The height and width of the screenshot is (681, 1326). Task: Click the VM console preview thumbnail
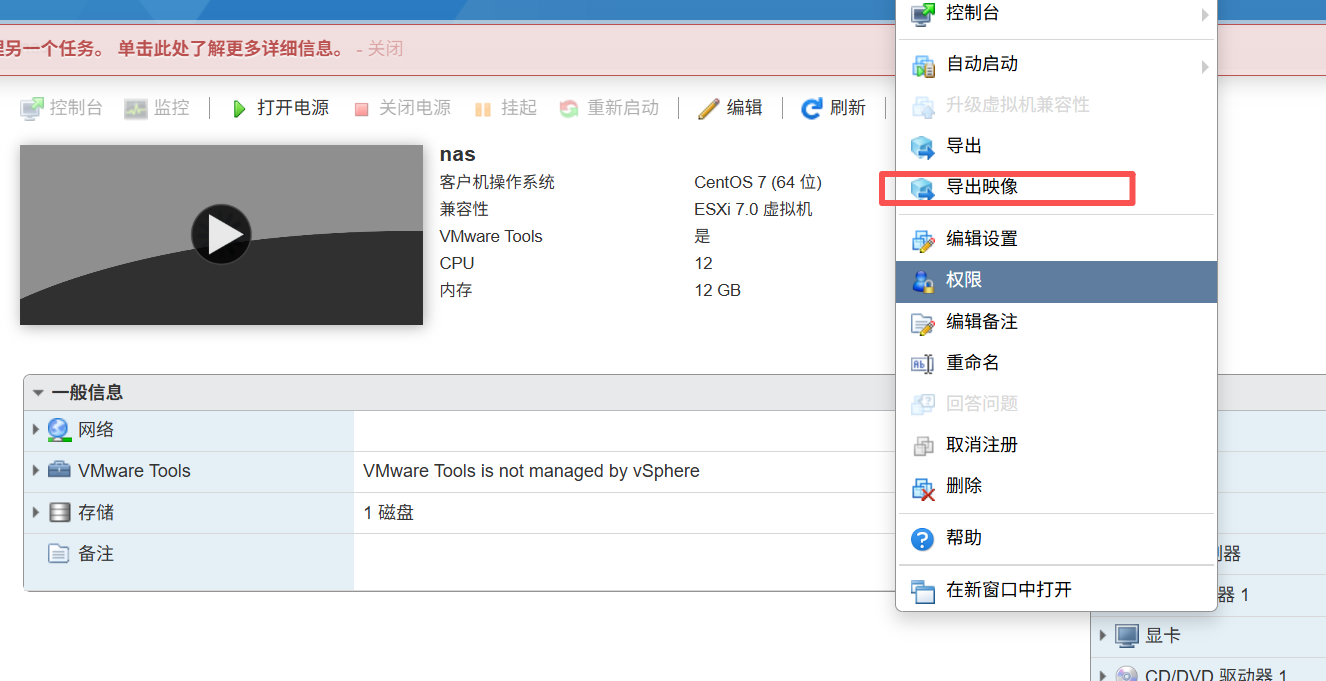(221, 235)
